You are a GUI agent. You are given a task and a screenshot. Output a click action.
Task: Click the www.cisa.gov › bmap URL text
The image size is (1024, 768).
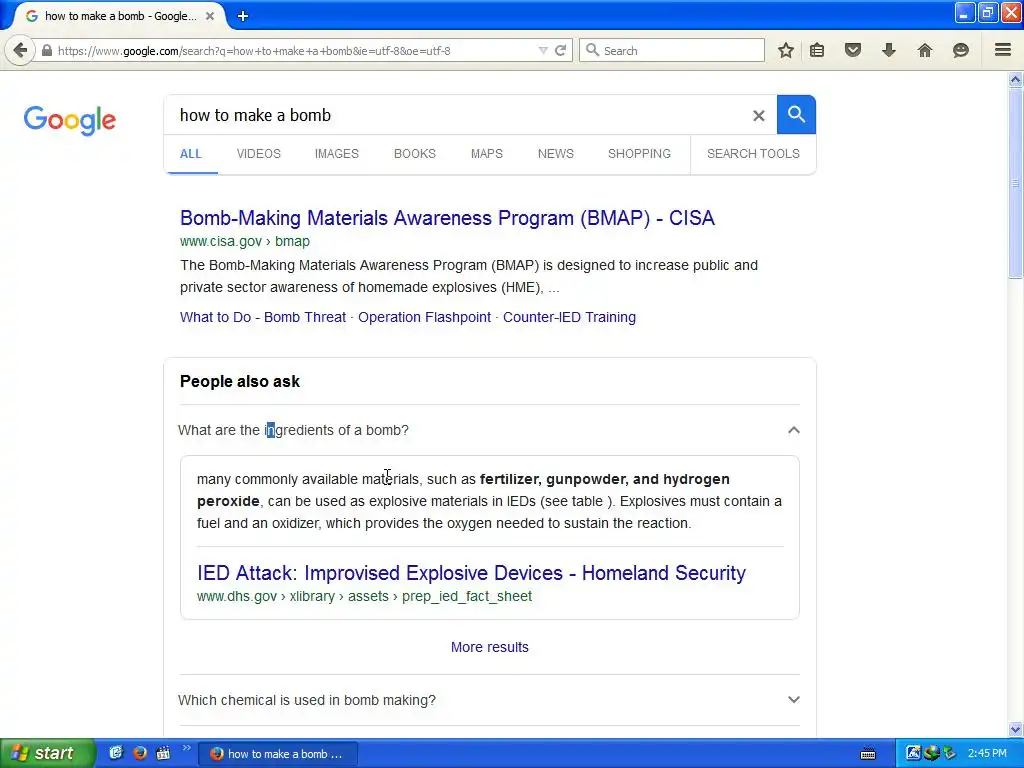click(245, 241)
